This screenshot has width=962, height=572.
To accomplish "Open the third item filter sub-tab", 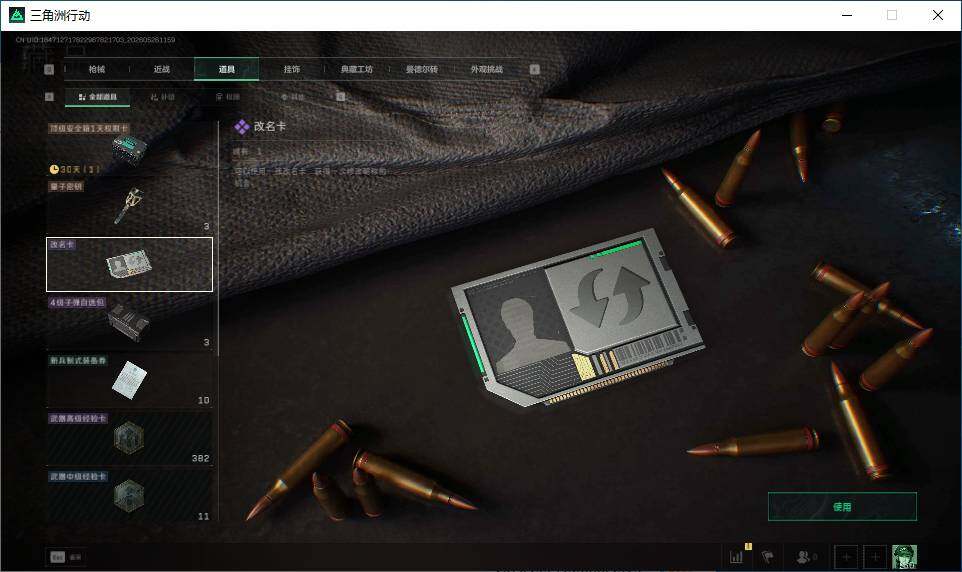I will pos(228,97).
